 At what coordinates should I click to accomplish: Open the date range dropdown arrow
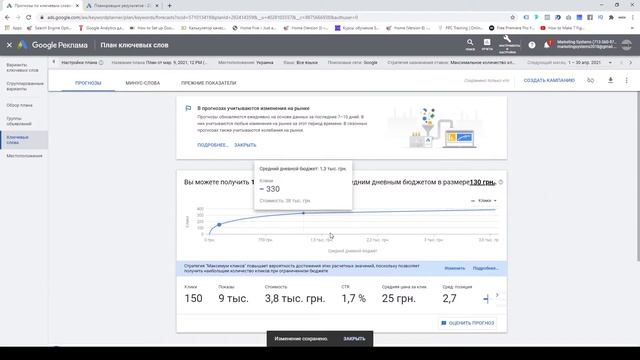click(610, 62)
